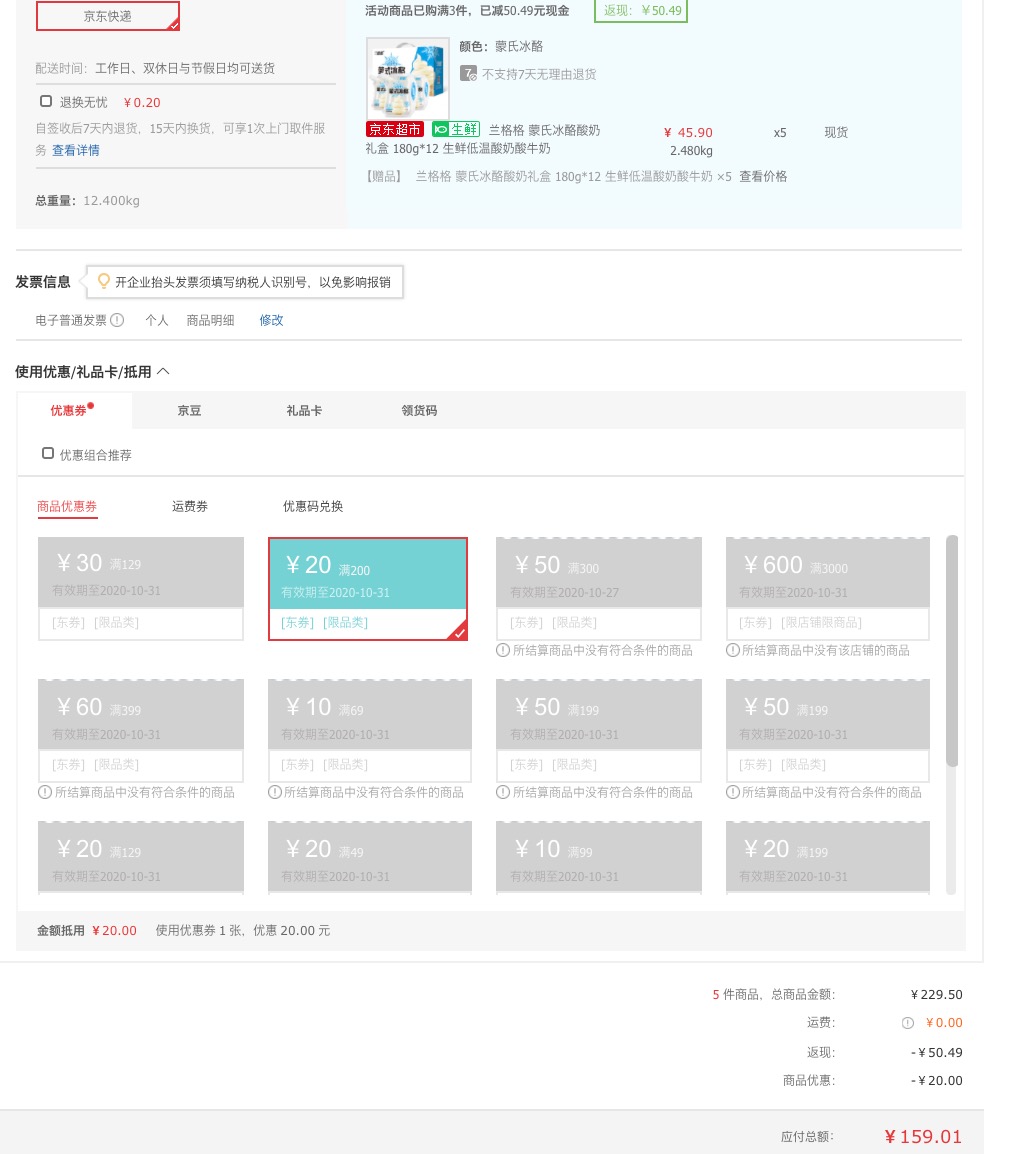Click the 商品优惠 -¥20.00 summary value
The image size is (1012, 1154).
click(936, 1080)
